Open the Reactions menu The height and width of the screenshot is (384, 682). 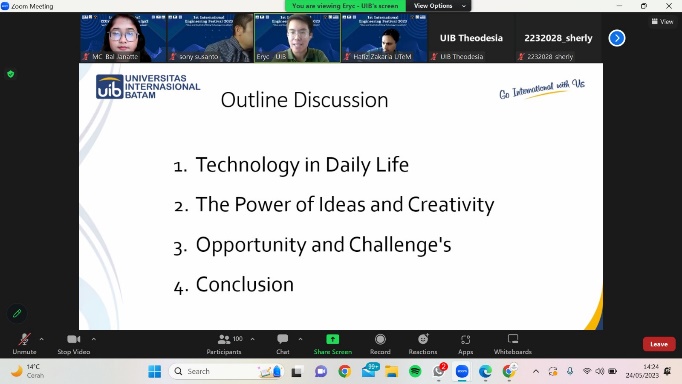click(x=423, y=344)
